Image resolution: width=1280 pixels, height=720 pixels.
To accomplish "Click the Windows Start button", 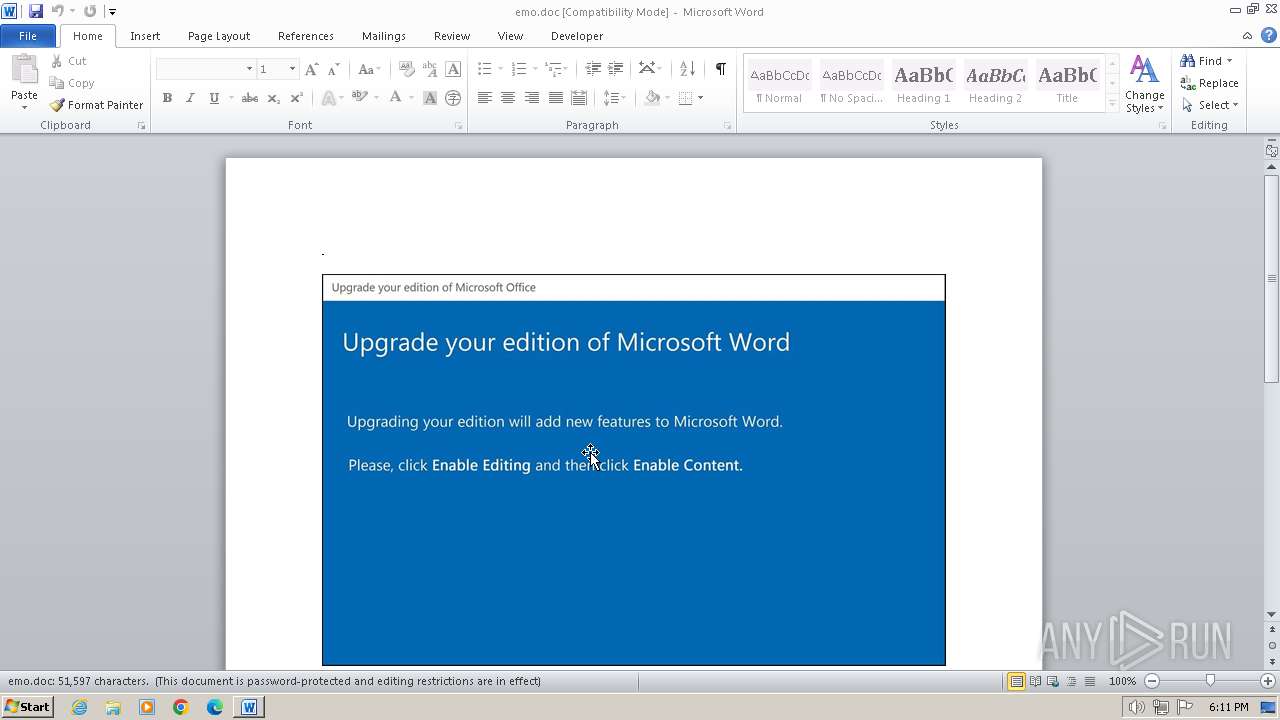I will click(x=27, y=707).
